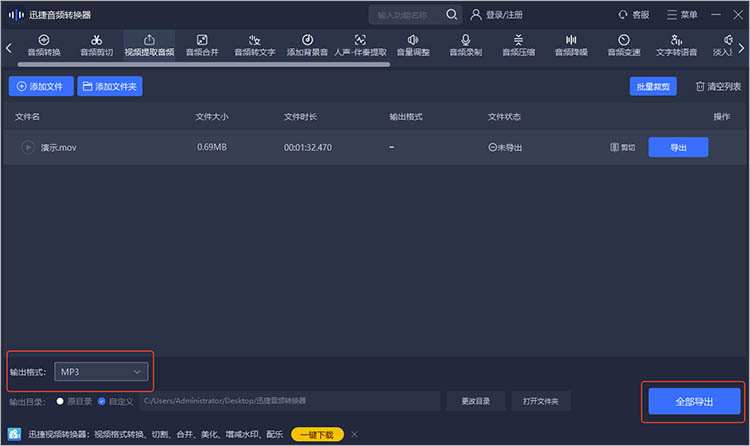Select 自定义 custom directory radio

(x=101, y=401)
